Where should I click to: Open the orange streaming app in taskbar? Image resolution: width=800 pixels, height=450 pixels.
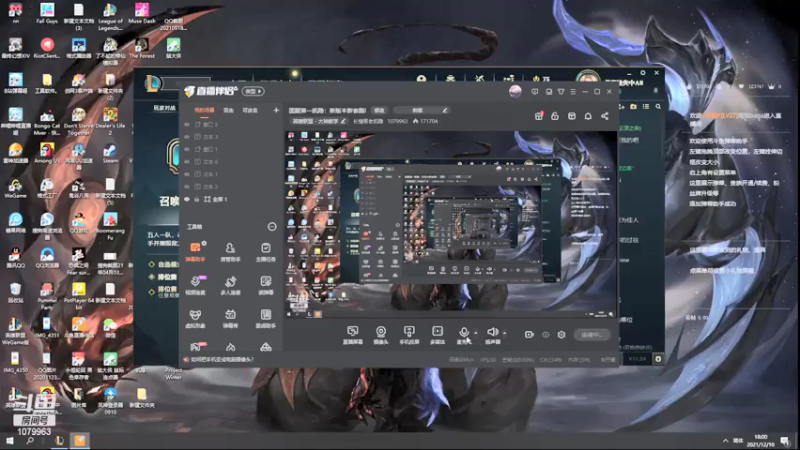coord(80,440)
